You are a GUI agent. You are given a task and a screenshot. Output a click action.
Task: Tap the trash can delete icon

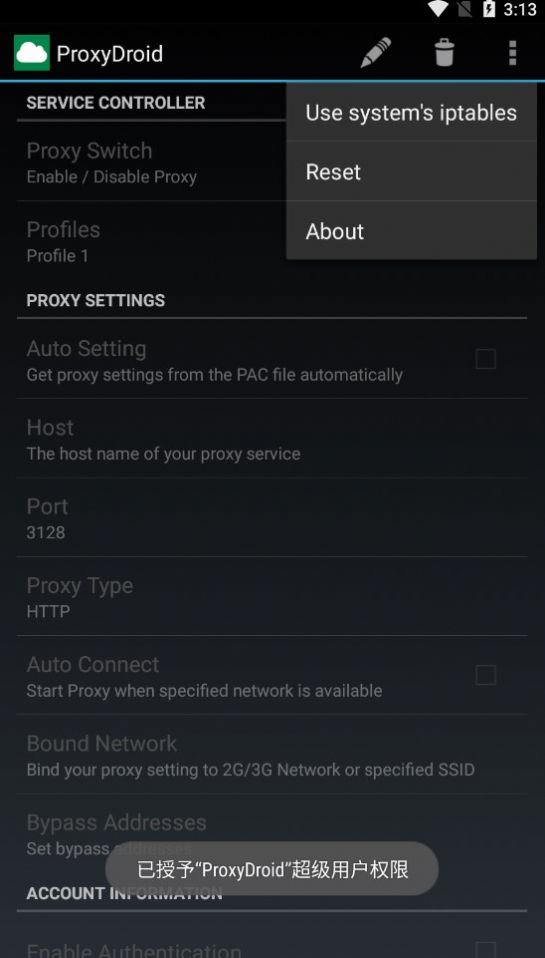click(x=444, y=53)
